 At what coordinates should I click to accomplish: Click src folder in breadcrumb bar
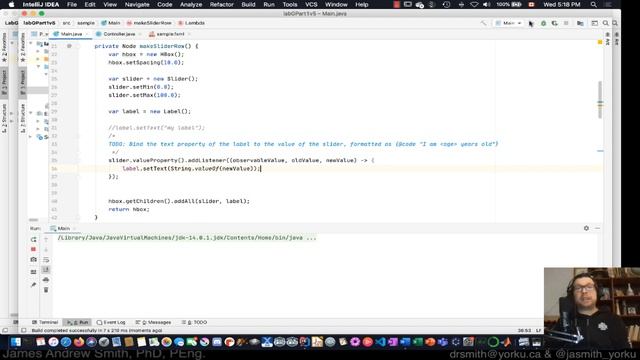(66, 23)
